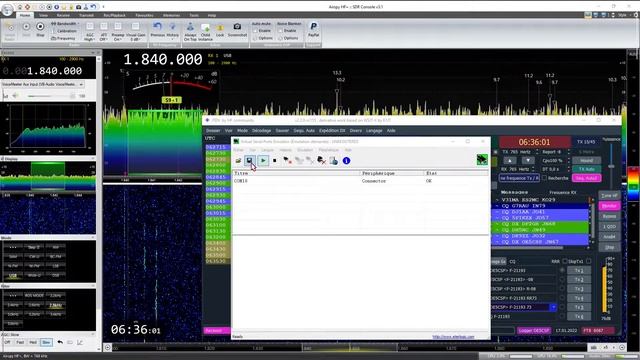Start emulation with the green play icon
Image resolution: width=640 pixels, height=360 pixels.
pyautogui.click(x=263, y=161)
